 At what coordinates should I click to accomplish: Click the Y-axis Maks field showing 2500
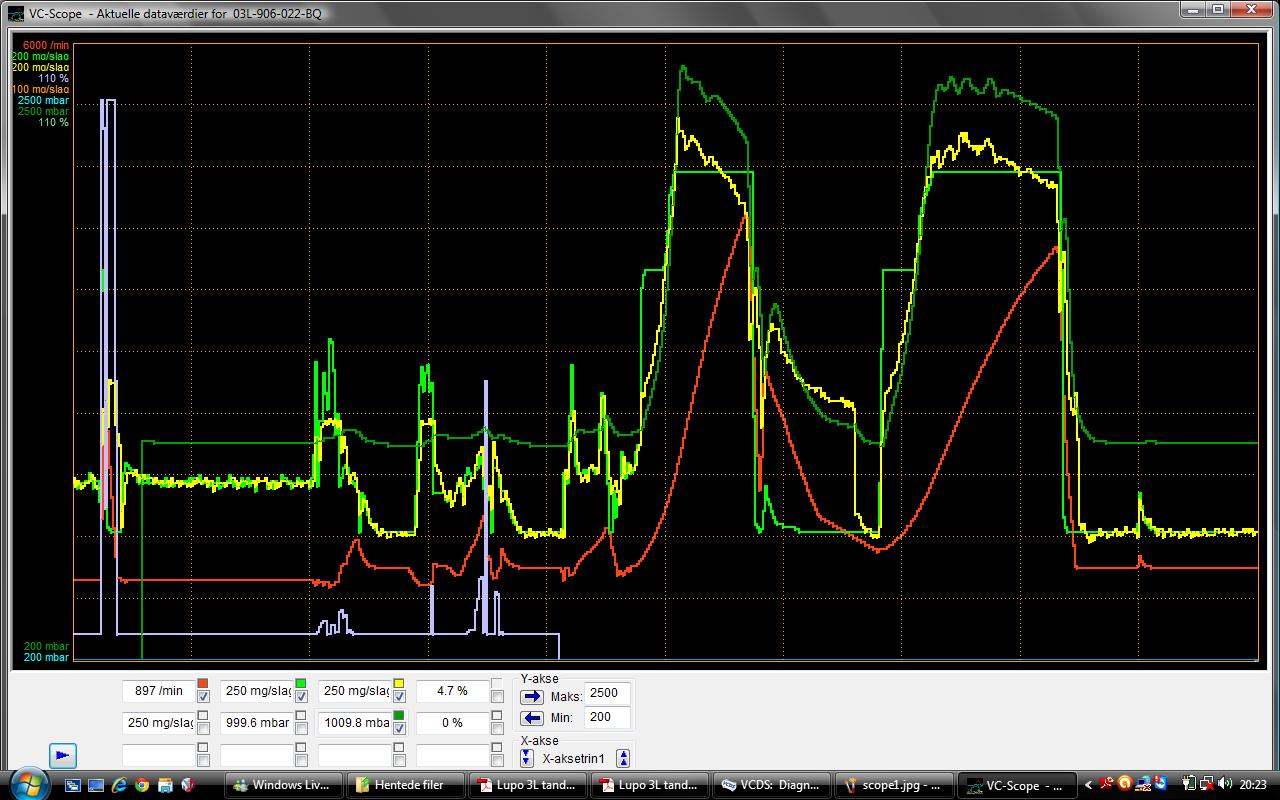(606, 693)
